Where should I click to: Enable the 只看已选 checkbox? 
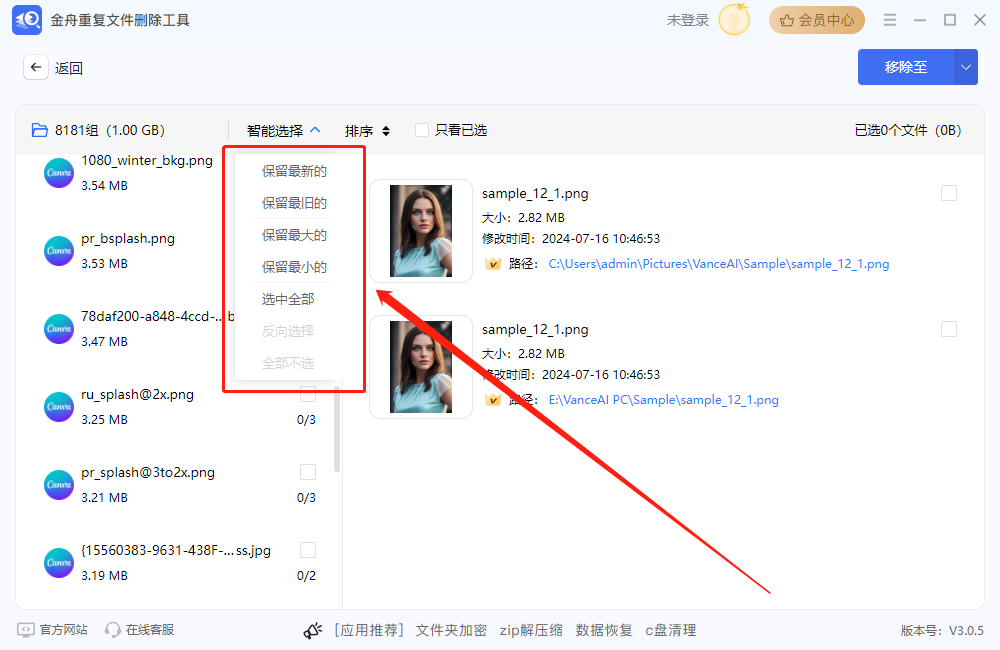(x=423, y=130)
